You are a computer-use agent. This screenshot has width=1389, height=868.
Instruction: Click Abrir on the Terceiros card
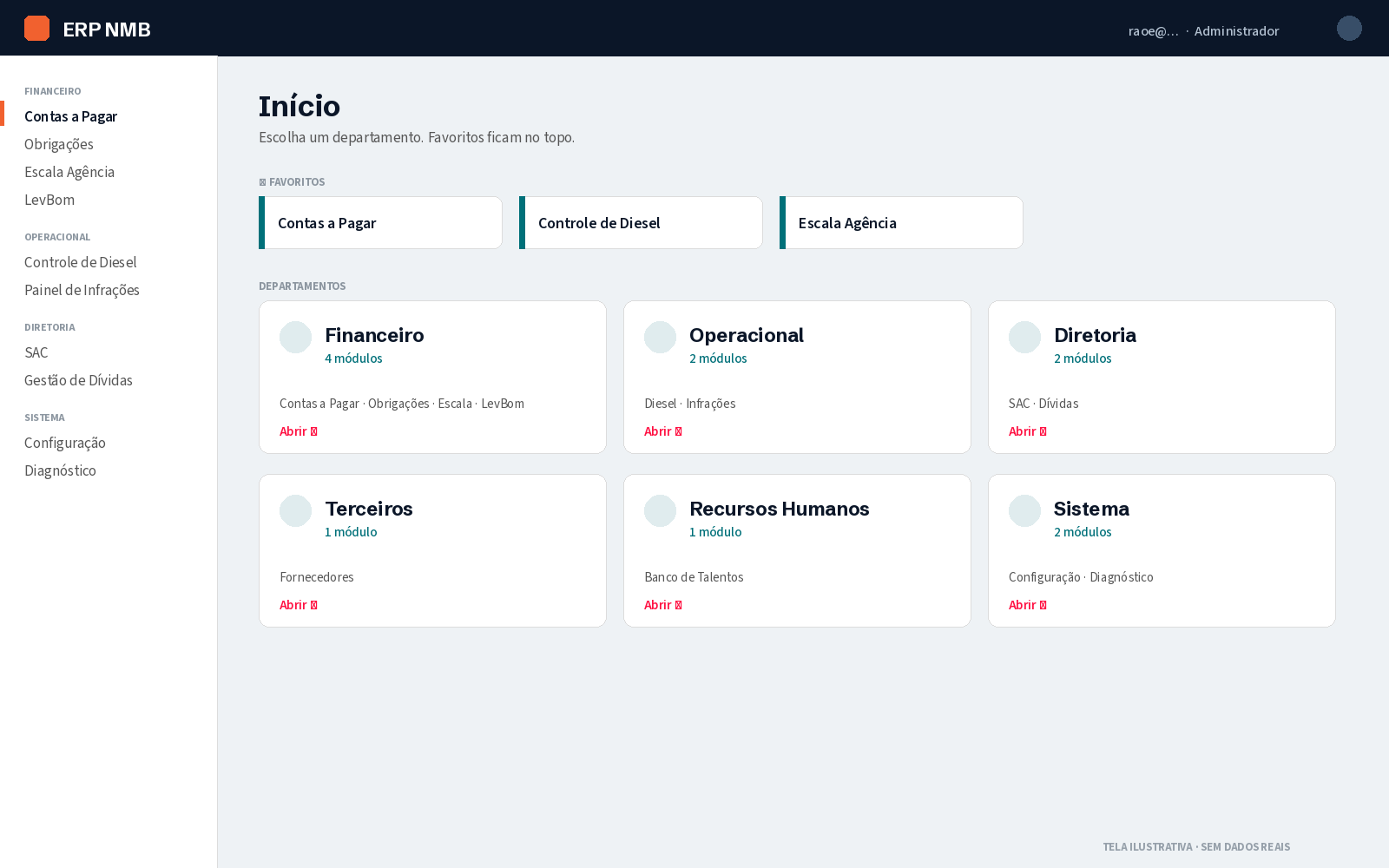coord(299,605)
